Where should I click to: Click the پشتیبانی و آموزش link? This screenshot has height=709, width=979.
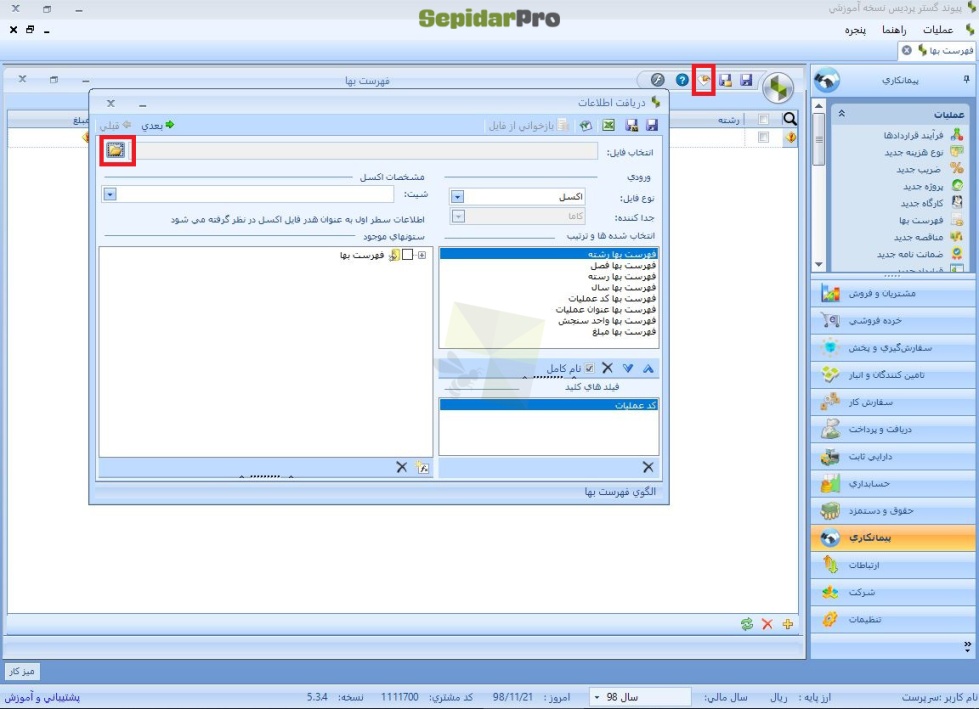click(x=42, y=697)
